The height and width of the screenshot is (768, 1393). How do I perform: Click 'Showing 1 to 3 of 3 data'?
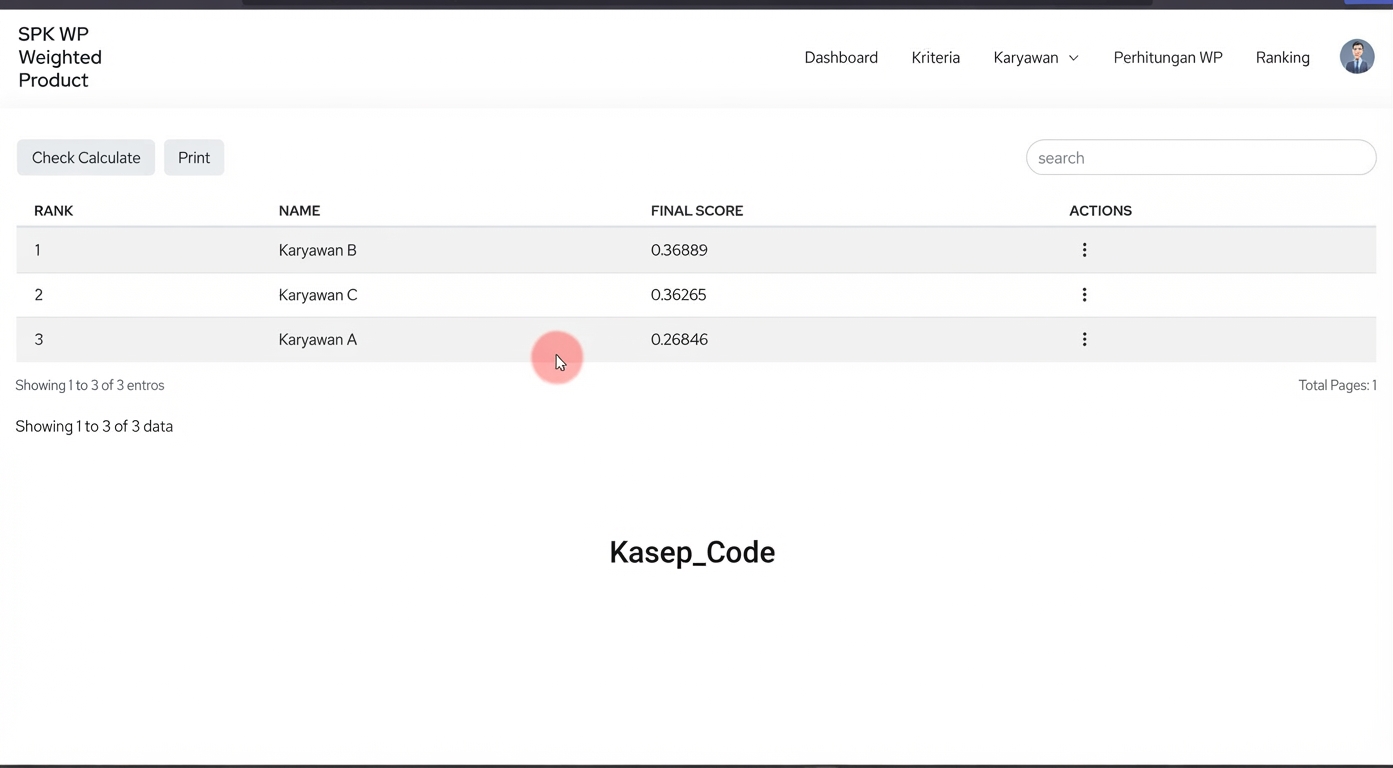94,426
